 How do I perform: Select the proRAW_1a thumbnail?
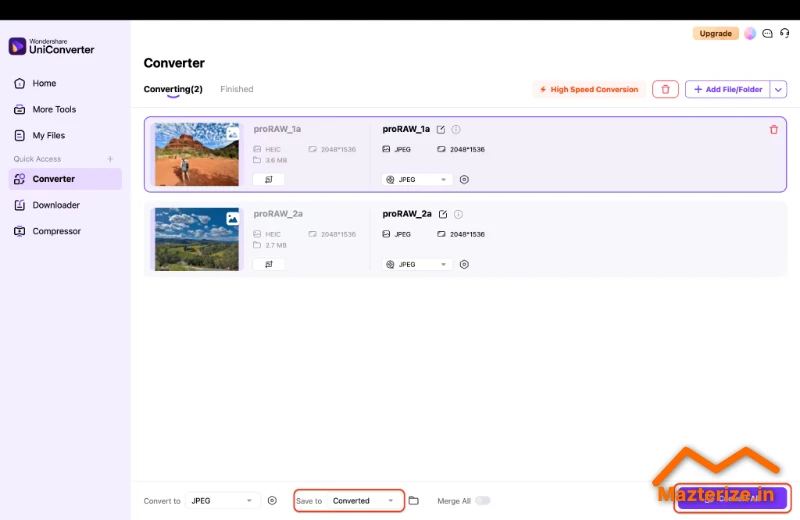[196, 154]
